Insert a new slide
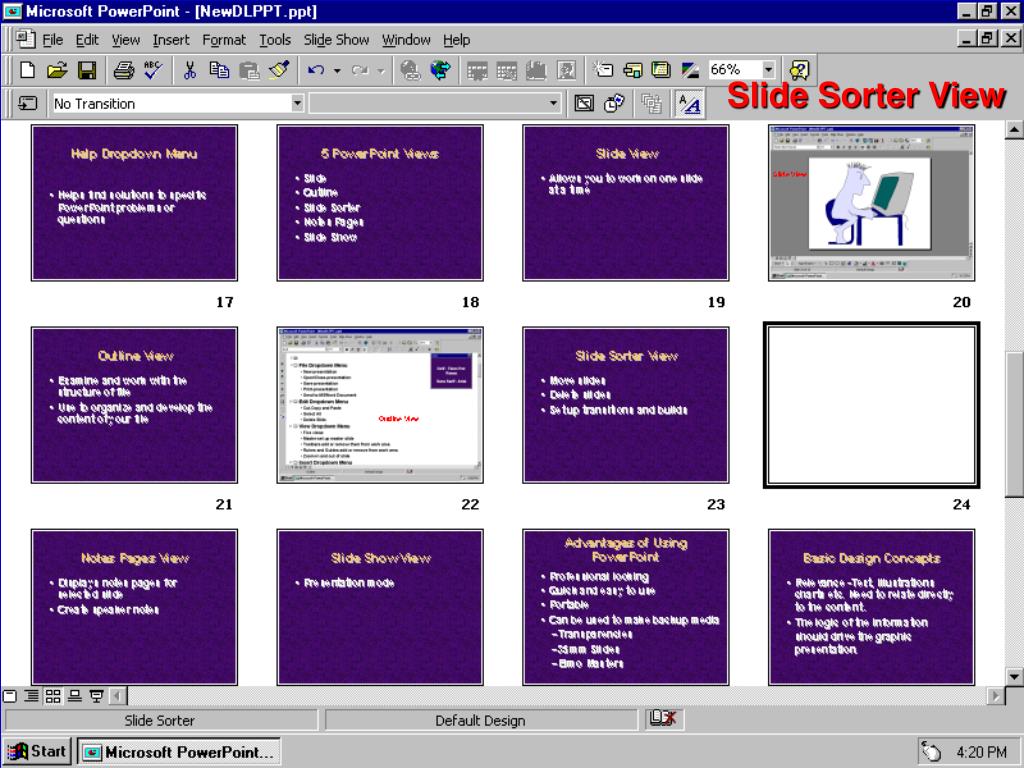This screenshot has height=768, width=1024. pyautogui.click(x=602, y=70)
